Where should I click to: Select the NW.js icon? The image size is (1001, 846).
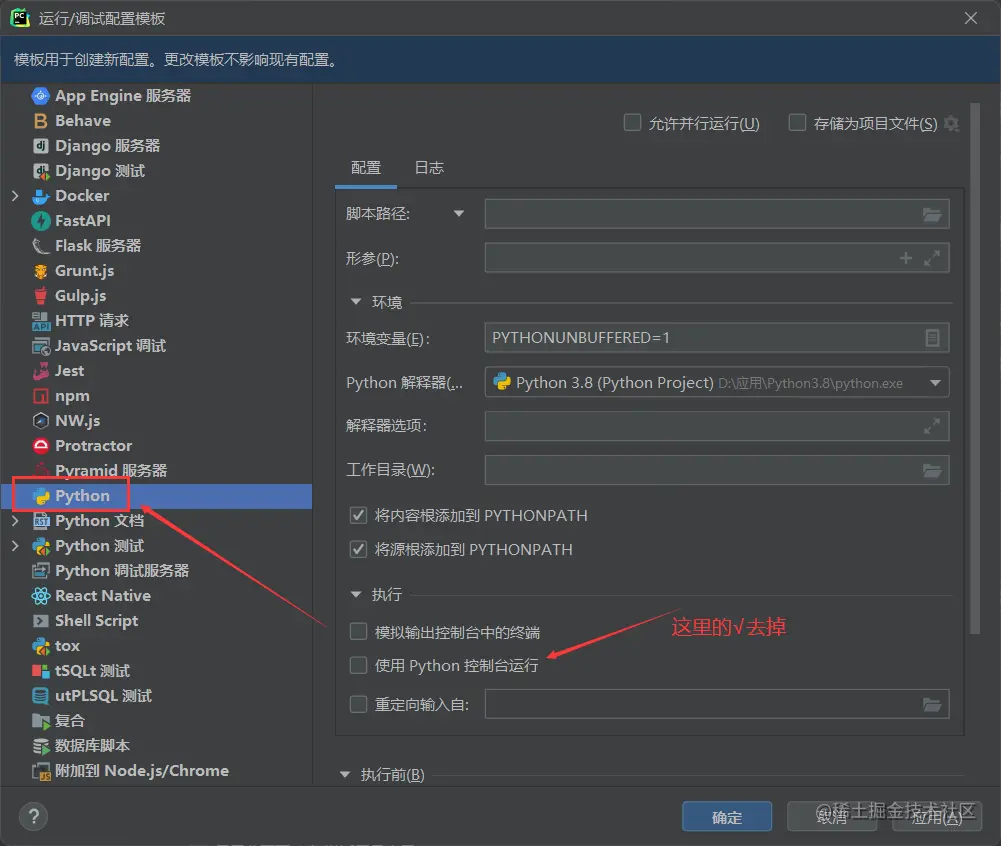pyautogui.click(x=40, y=421)
